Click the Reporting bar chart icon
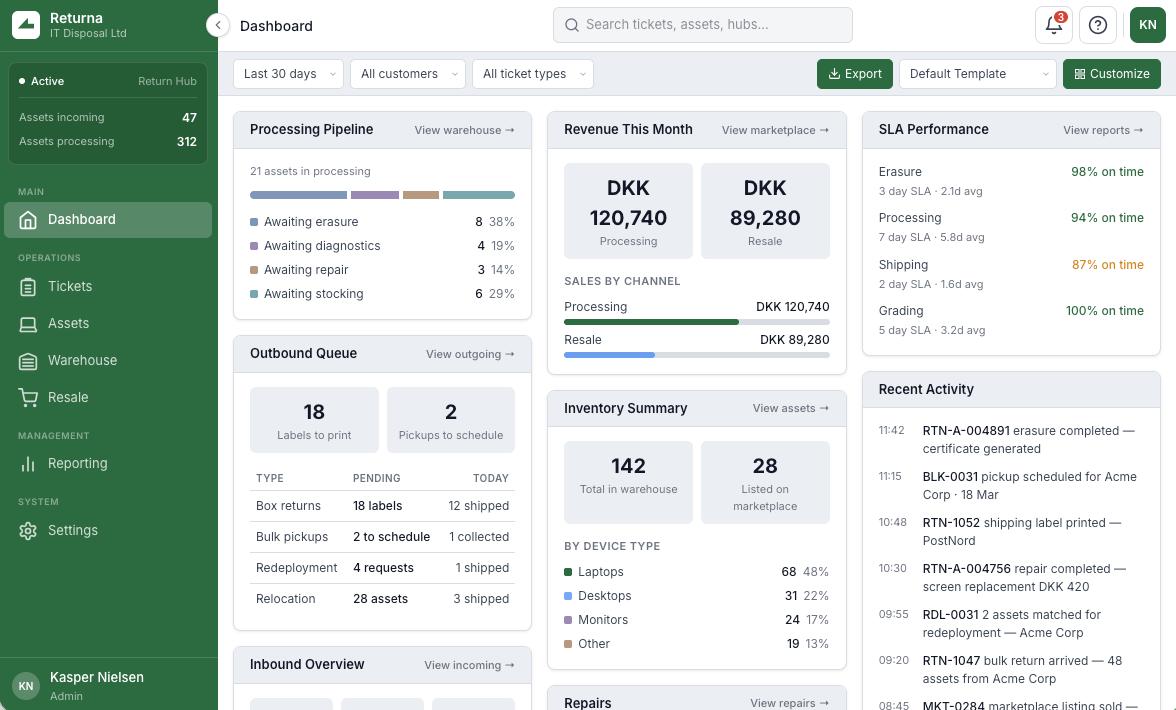 coord(28,464)
